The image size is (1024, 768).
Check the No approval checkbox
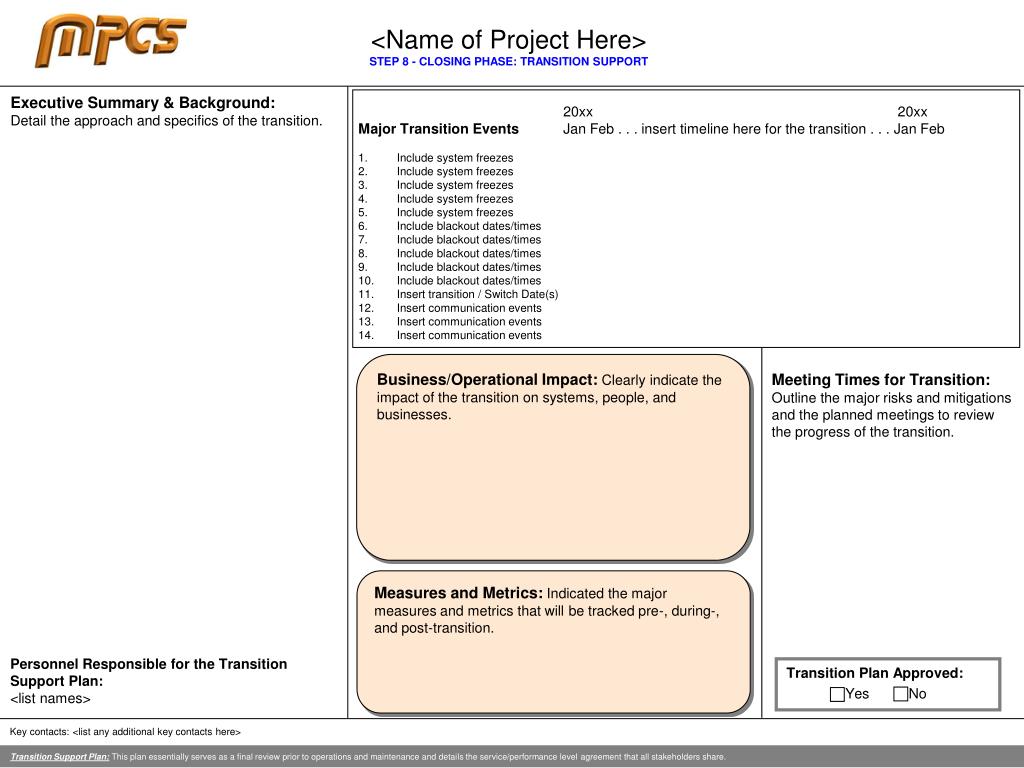pyautogui.click(x=901, y=694)
